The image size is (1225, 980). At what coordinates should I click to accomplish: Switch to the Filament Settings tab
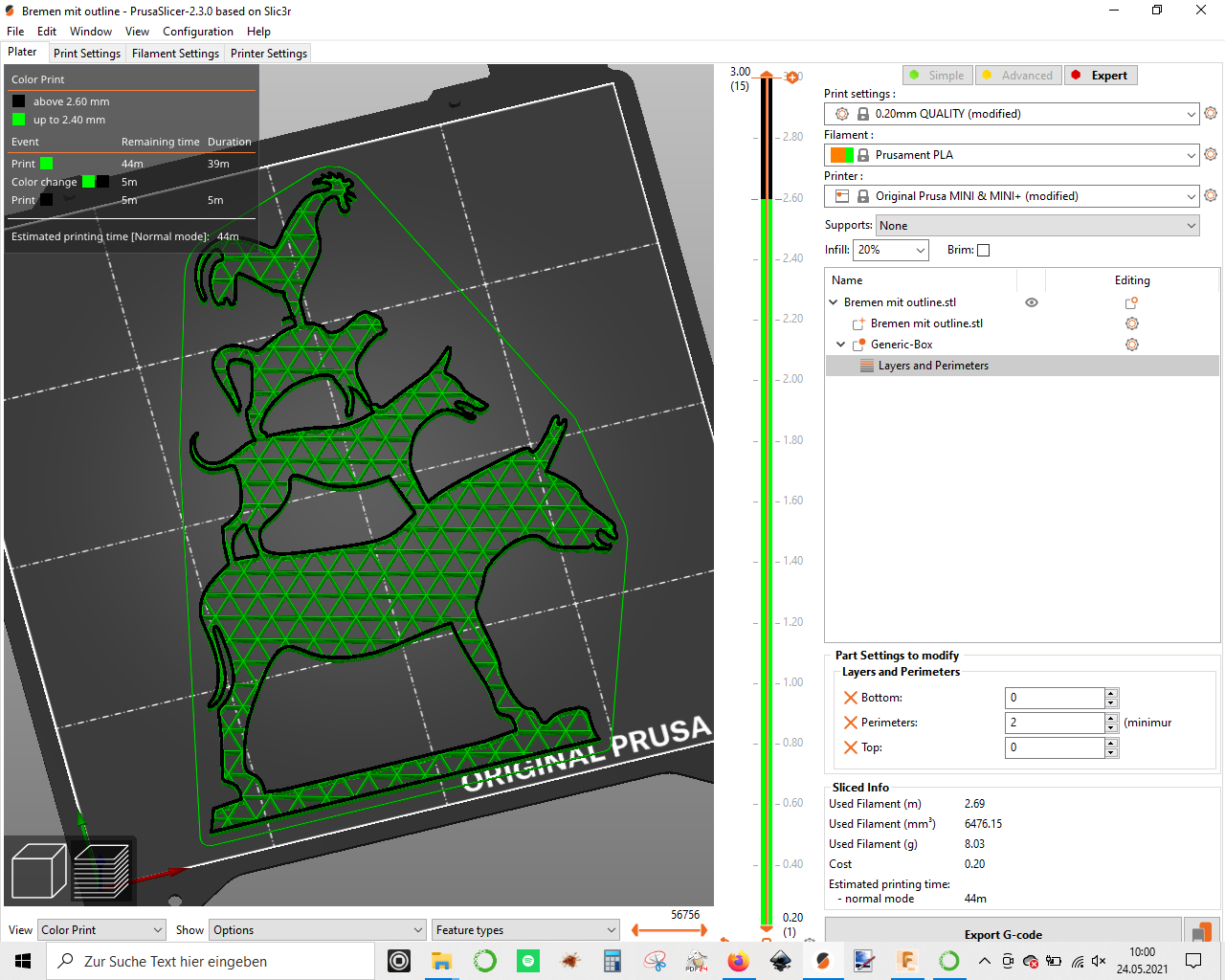176,54
